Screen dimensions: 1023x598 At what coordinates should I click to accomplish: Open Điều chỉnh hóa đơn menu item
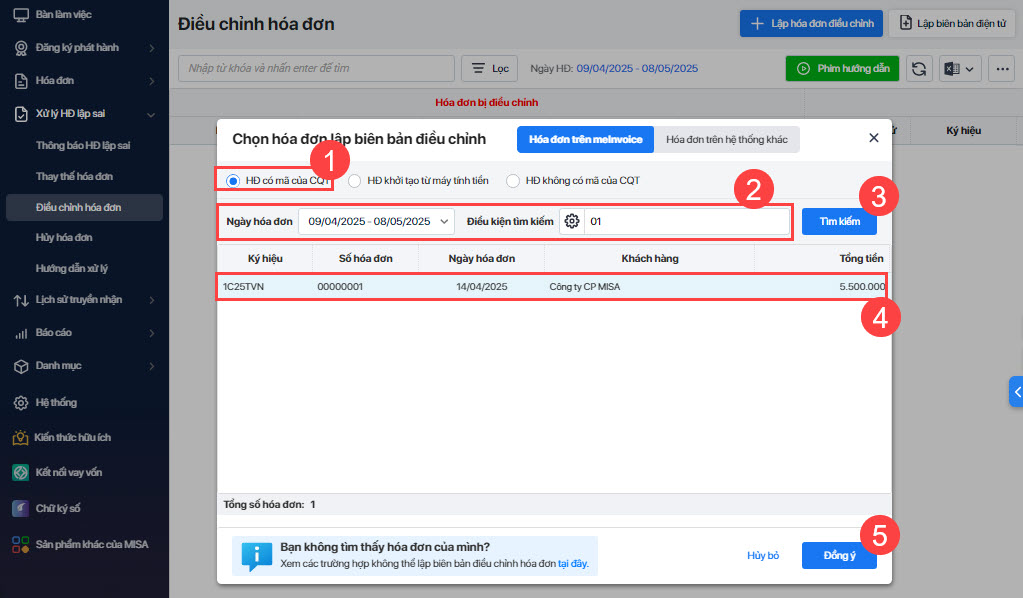pyautogui.click(x=84, y=207)
